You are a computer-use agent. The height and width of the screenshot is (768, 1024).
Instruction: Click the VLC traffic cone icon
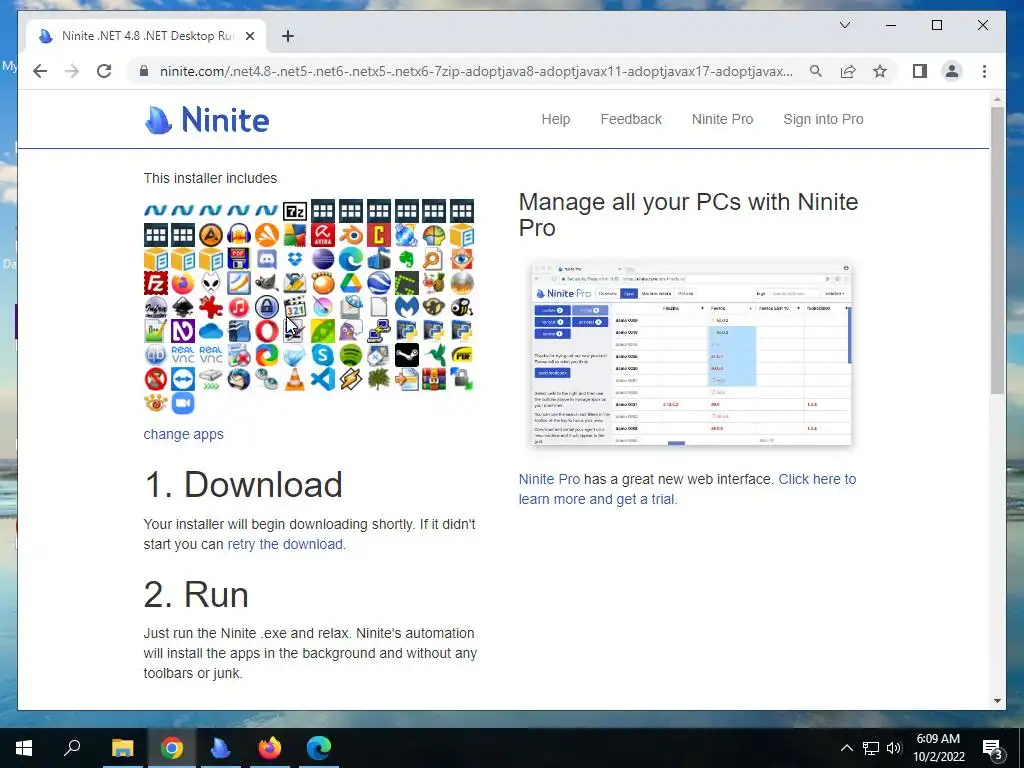click(x=295, y=379)
